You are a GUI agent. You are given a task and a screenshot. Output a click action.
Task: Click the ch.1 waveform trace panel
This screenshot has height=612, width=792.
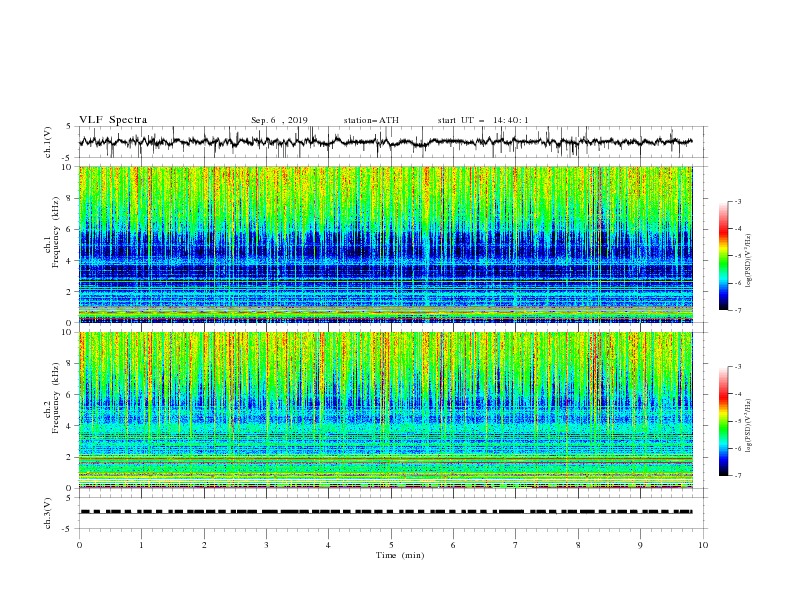tap(393, 142)
